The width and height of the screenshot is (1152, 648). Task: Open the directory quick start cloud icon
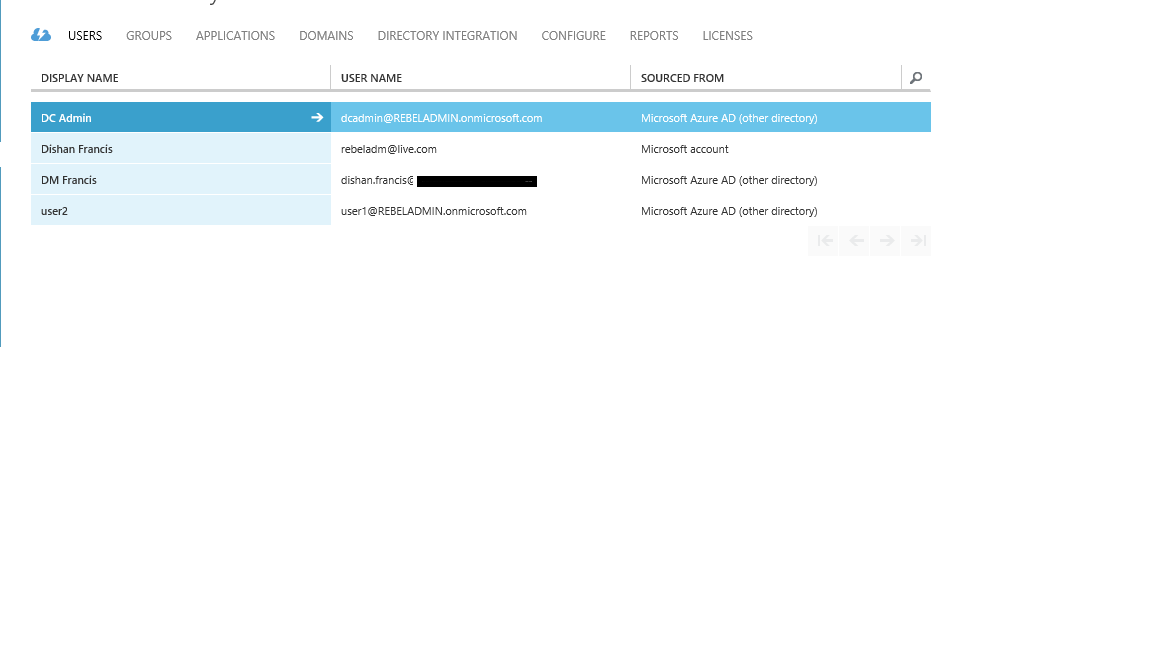pos(41,35)
